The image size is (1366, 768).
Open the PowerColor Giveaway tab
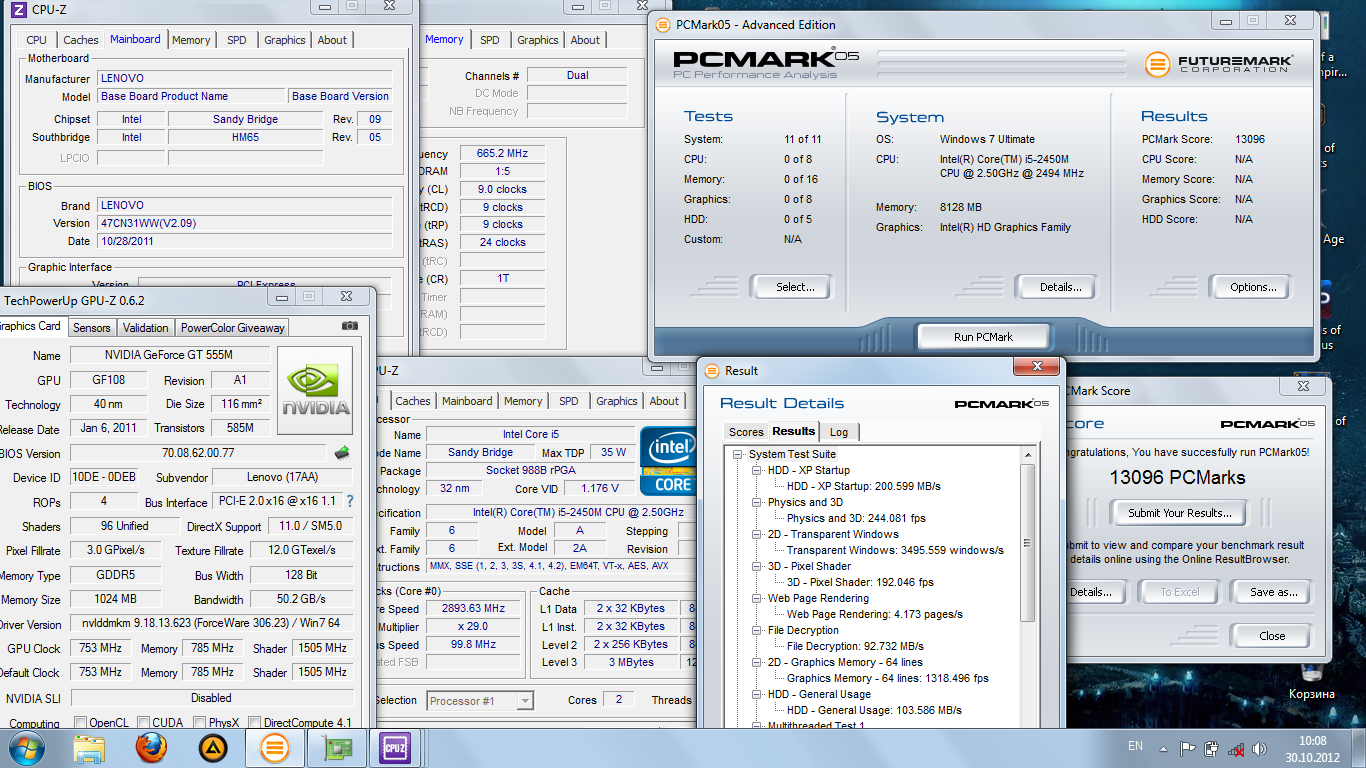(233, 328)
